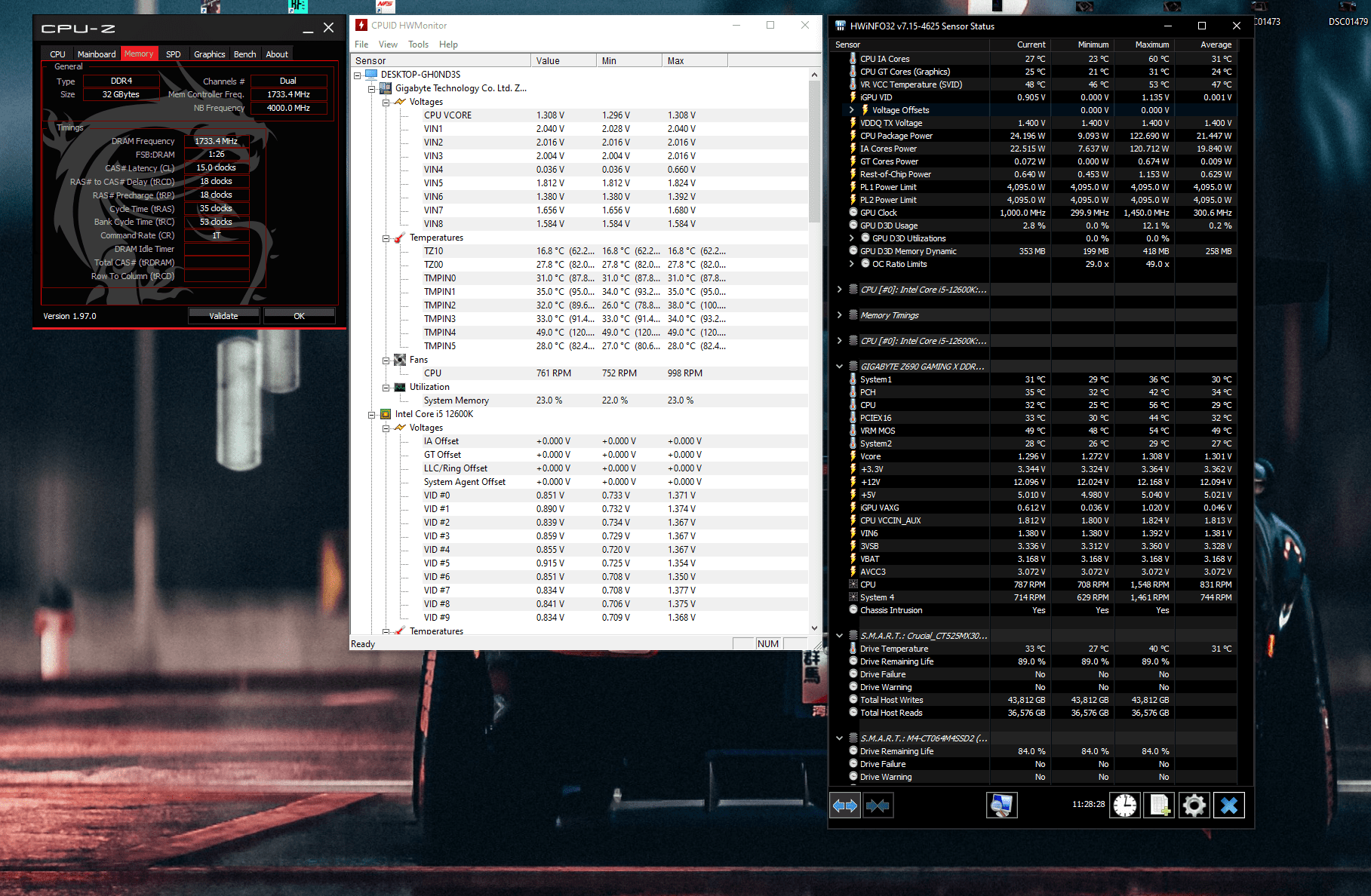Click the Max column header in HWMonitor
The height and width of the screenshot is (896, 1371).
695,61
